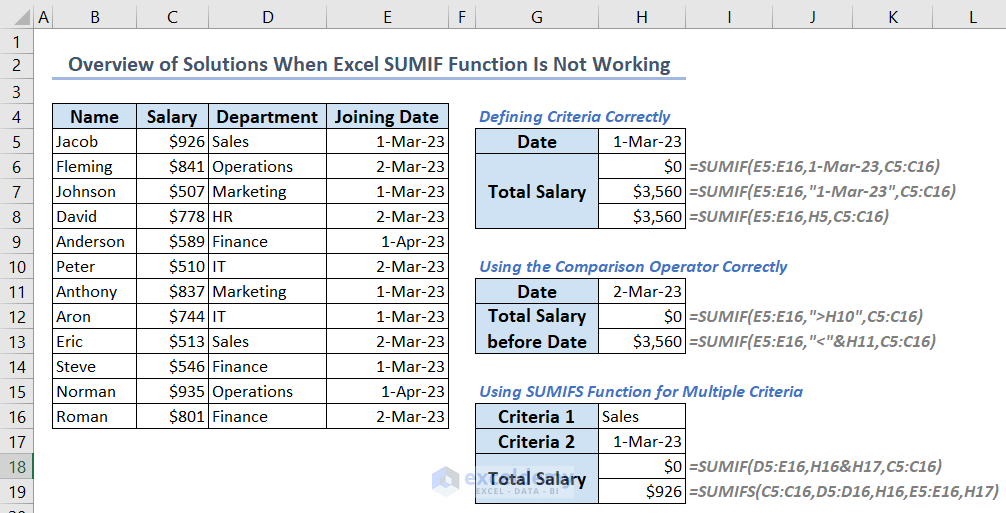Select the Total Salary before Date cell

click(537, 329)
